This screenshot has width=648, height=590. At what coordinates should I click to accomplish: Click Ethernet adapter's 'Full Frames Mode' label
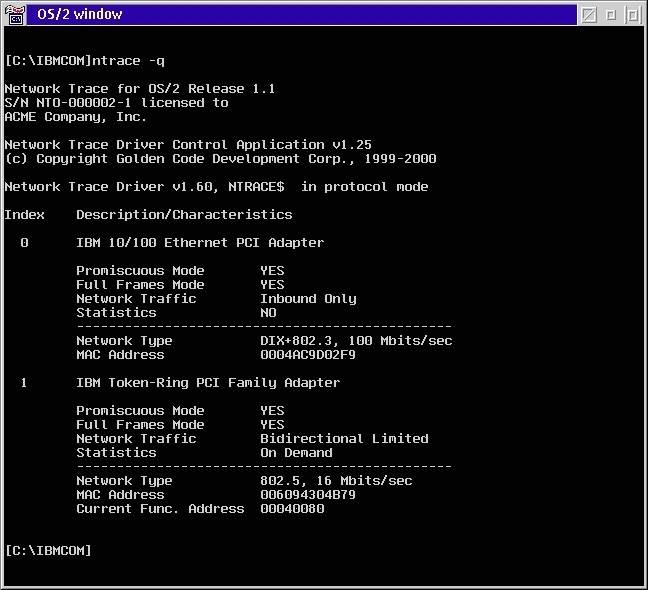[x=140, y=285]
